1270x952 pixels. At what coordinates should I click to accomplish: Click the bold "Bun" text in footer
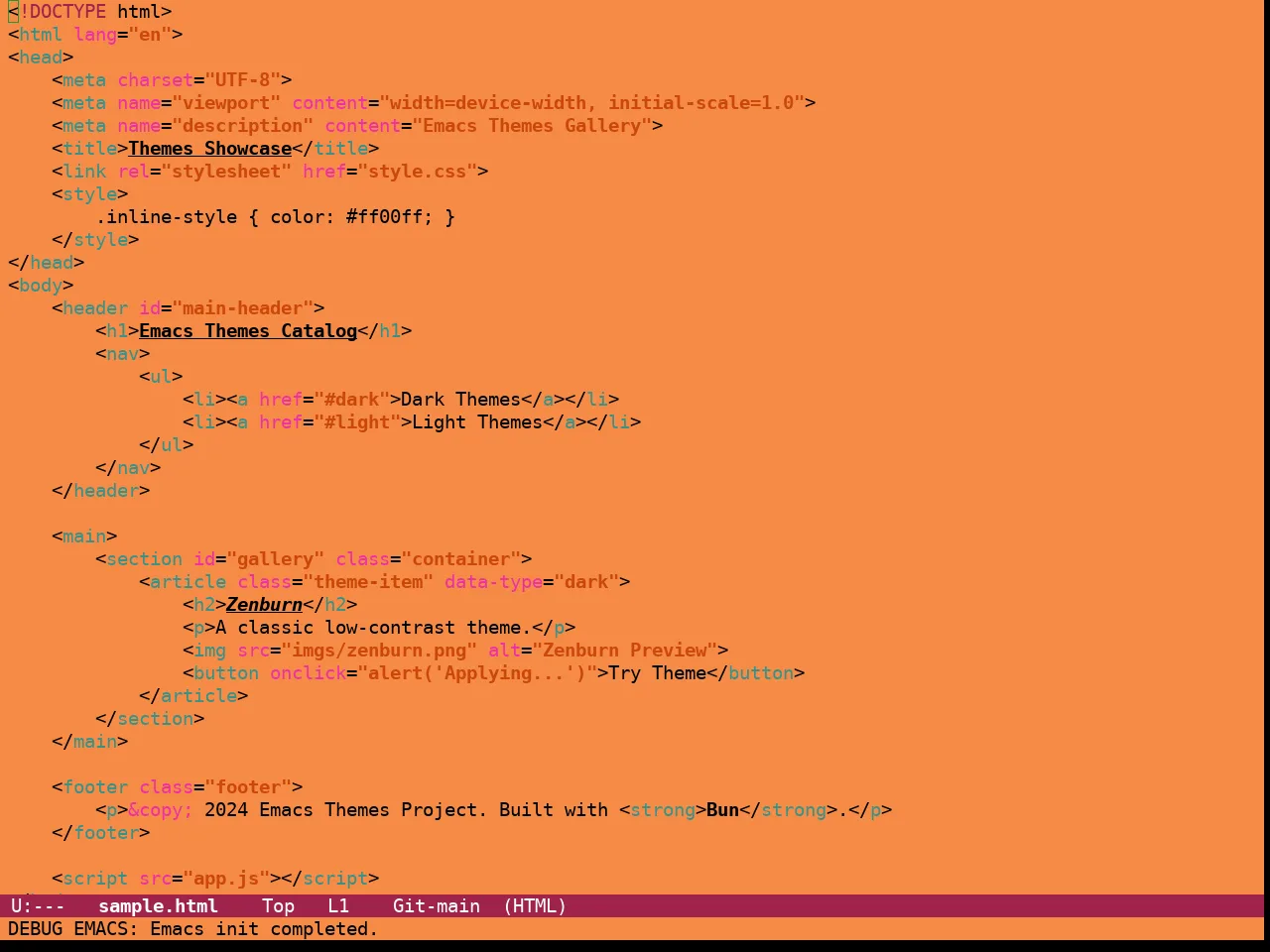coord(723,810)
